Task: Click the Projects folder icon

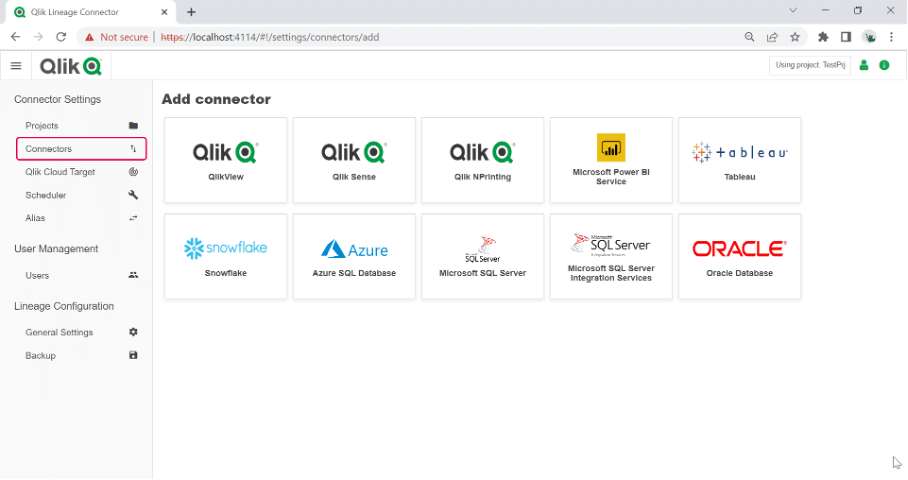Action: pos(133,125)
